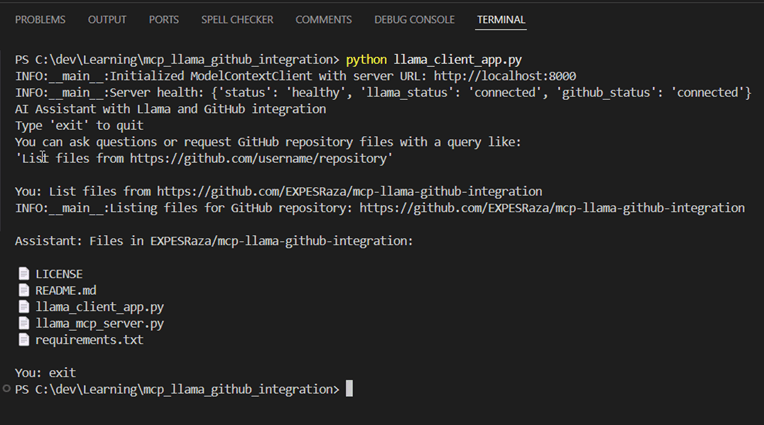Open the DEBUG CONSOLE tab

[x=414, y=20]
